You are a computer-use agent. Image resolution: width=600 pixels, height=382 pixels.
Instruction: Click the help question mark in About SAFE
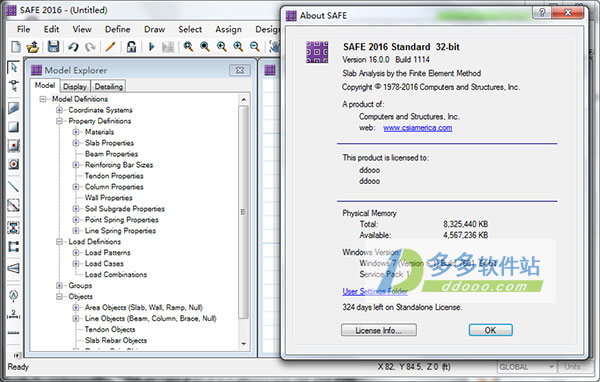tap(542, 12)
